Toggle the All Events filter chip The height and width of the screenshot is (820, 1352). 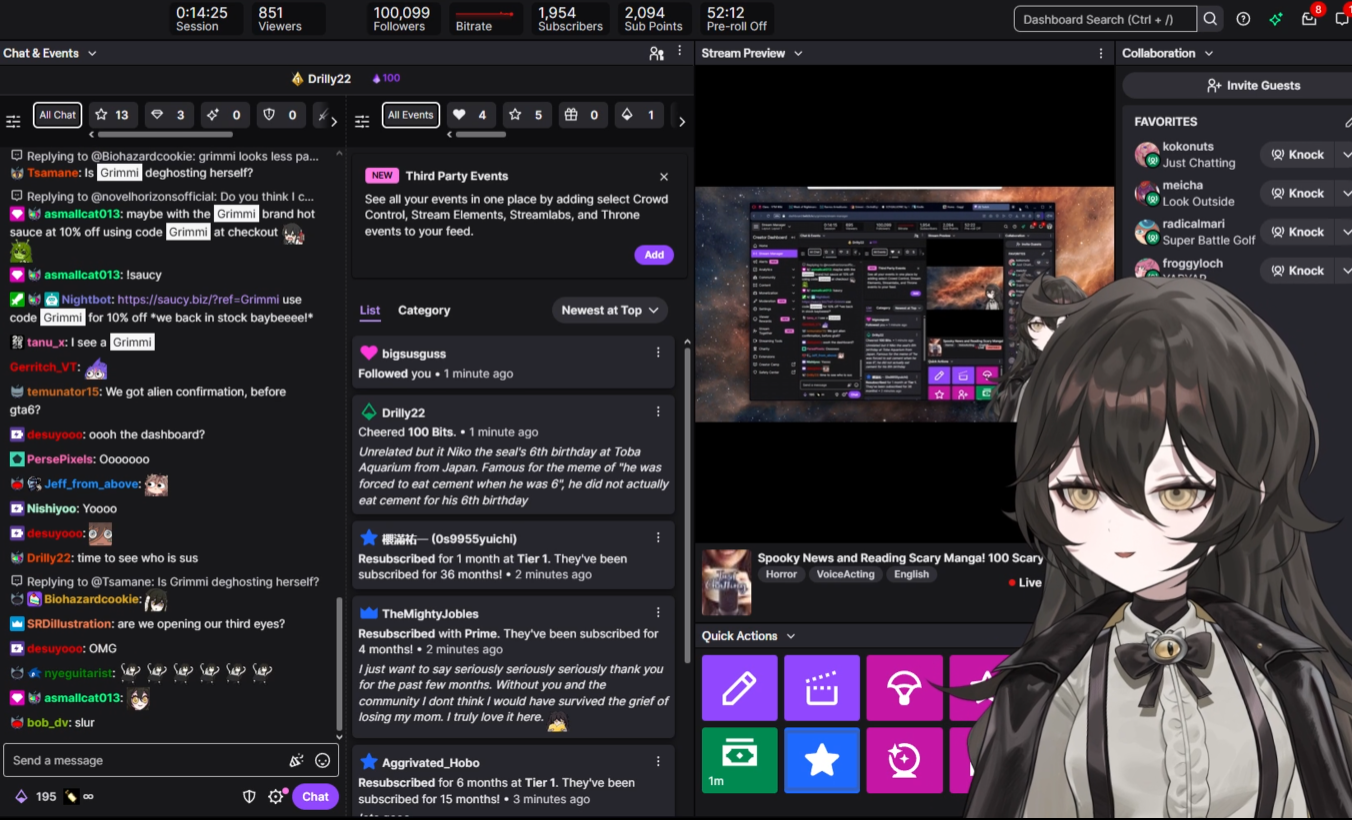410,115
